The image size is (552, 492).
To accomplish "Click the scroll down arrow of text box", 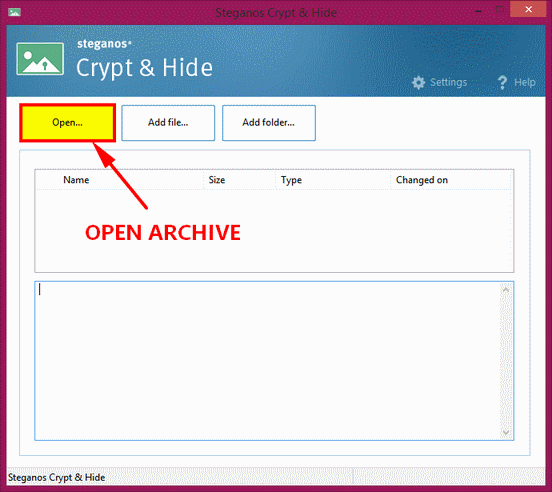I will (506, 432).
